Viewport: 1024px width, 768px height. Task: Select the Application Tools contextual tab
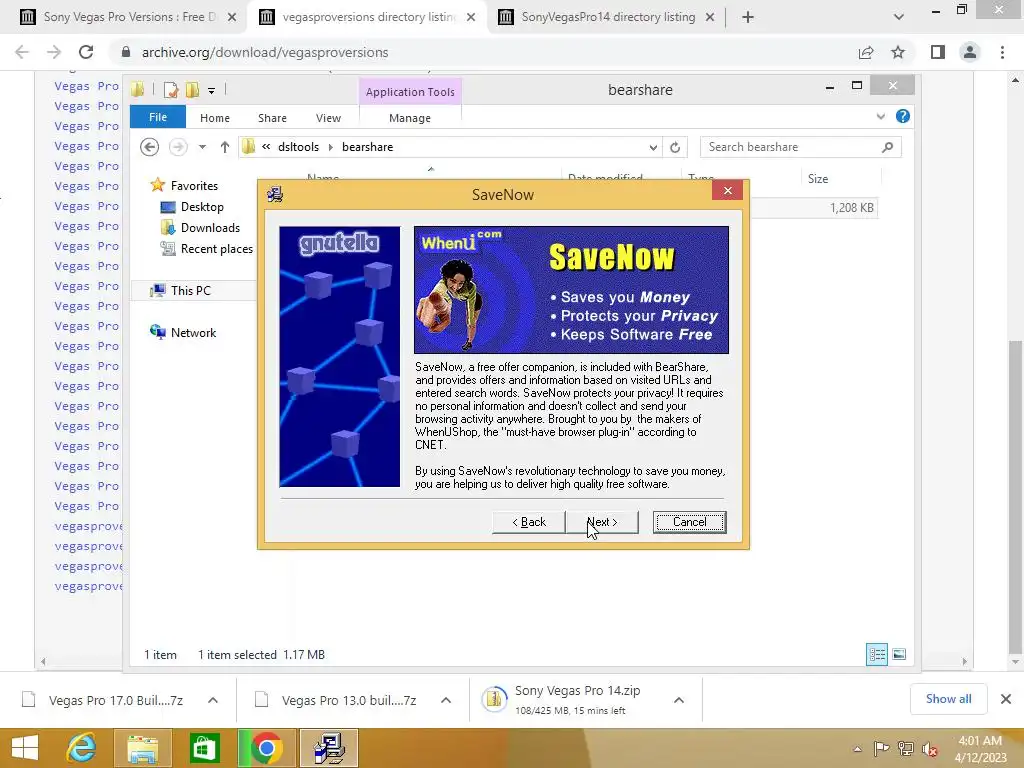click(x=410, y=92)
